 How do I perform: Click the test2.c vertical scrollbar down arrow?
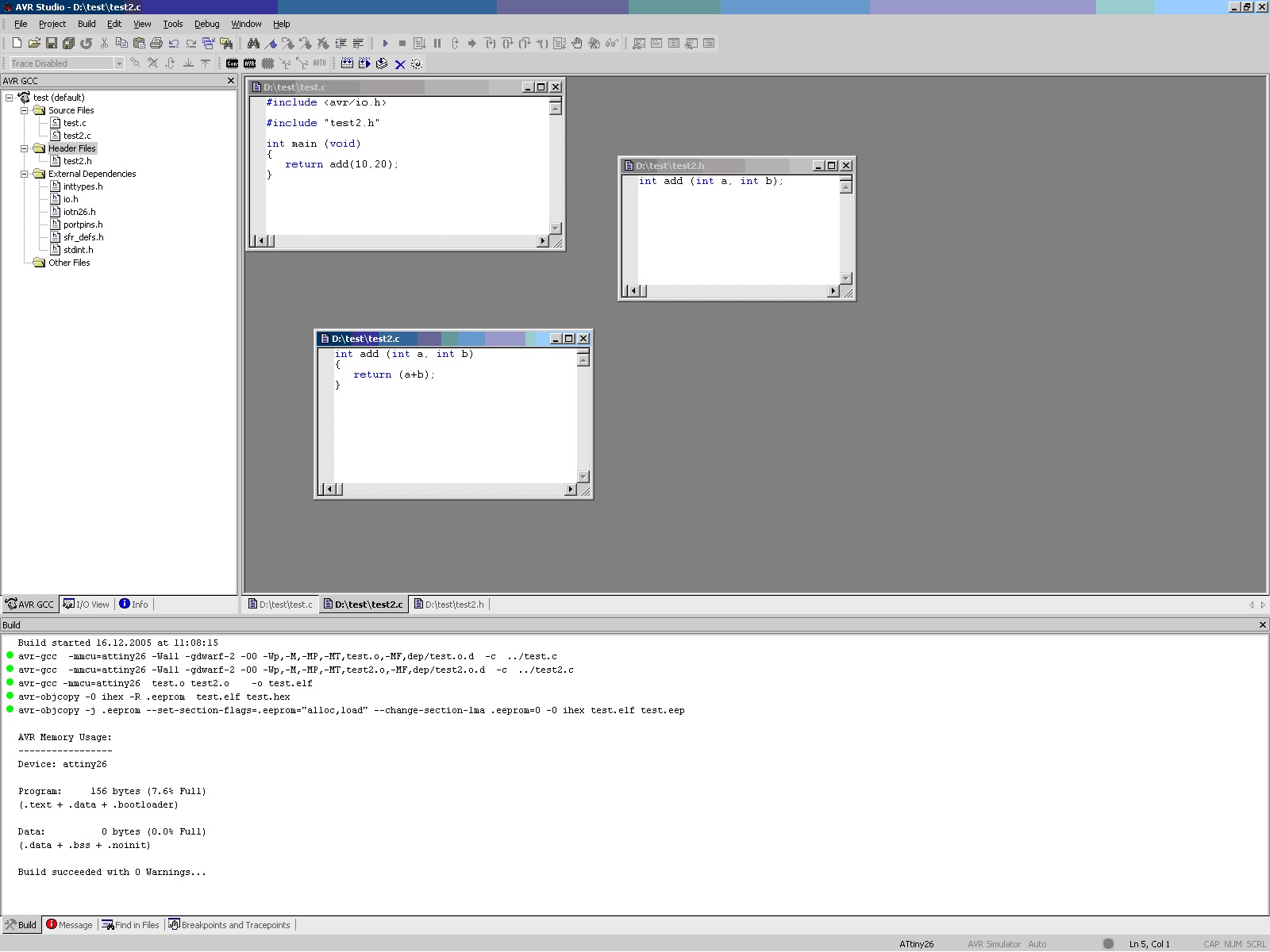[x=583, y=477]
